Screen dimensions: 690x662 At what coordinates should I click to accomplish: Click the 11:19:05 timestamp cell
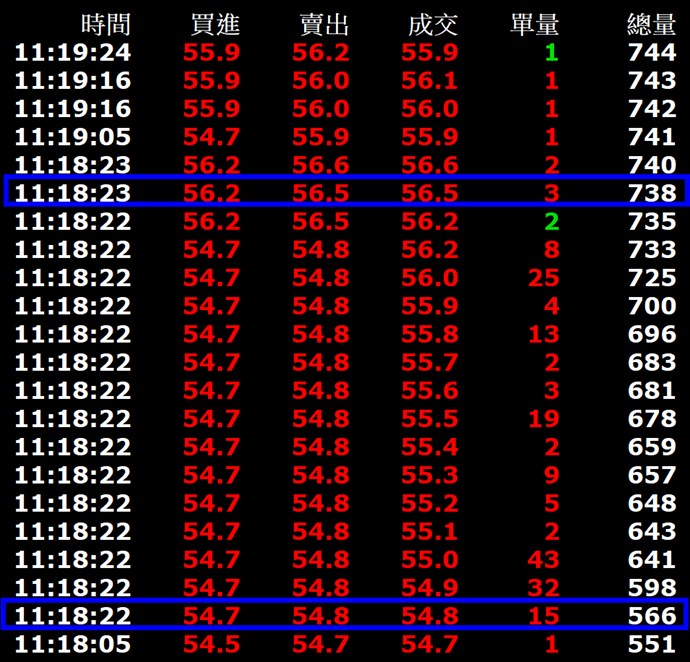click(73, 137)
